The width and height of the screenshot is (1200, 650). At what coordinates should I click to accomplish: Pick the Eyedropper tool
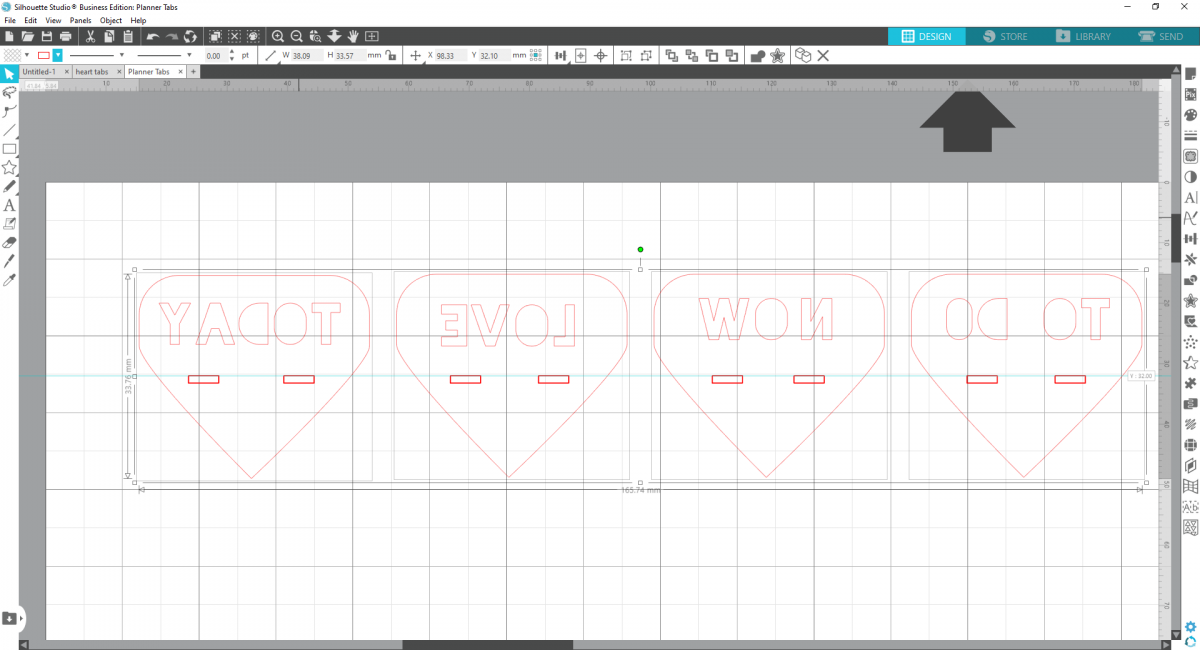click(x=10, y=280)
